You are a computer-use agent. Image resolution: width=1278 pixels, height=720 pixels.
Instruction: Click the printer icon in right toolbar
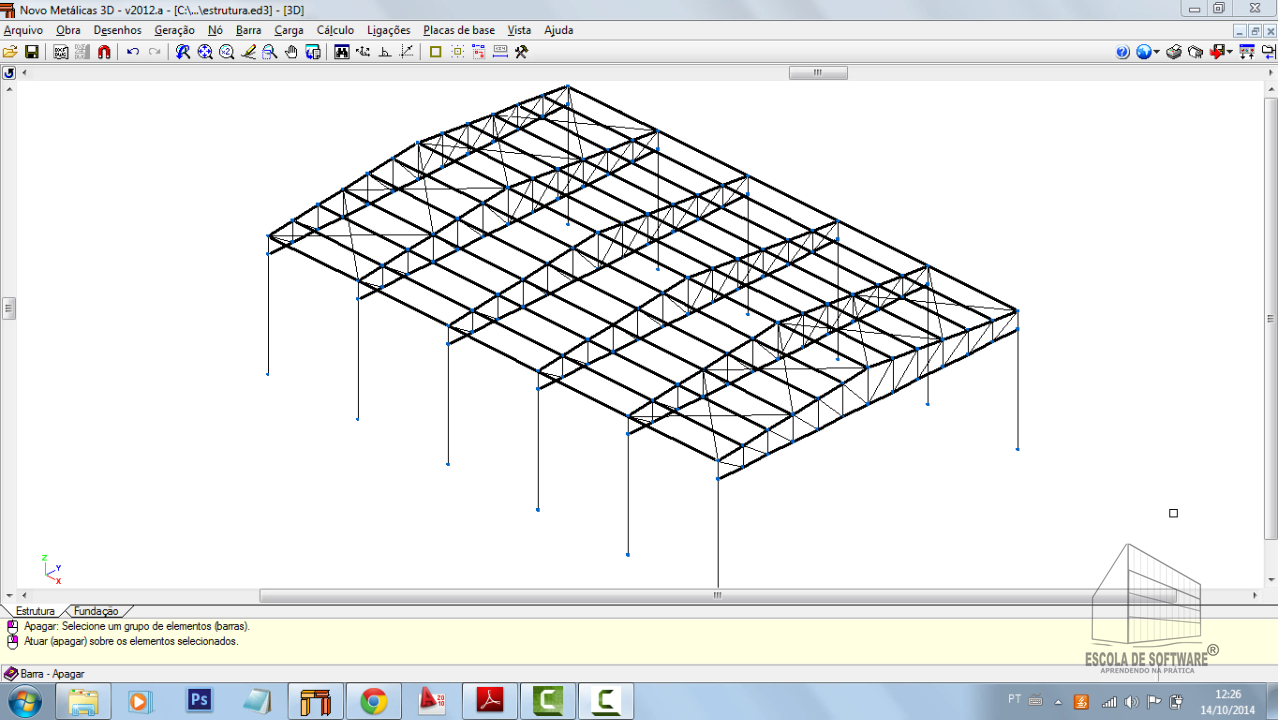pos(1174,52)
